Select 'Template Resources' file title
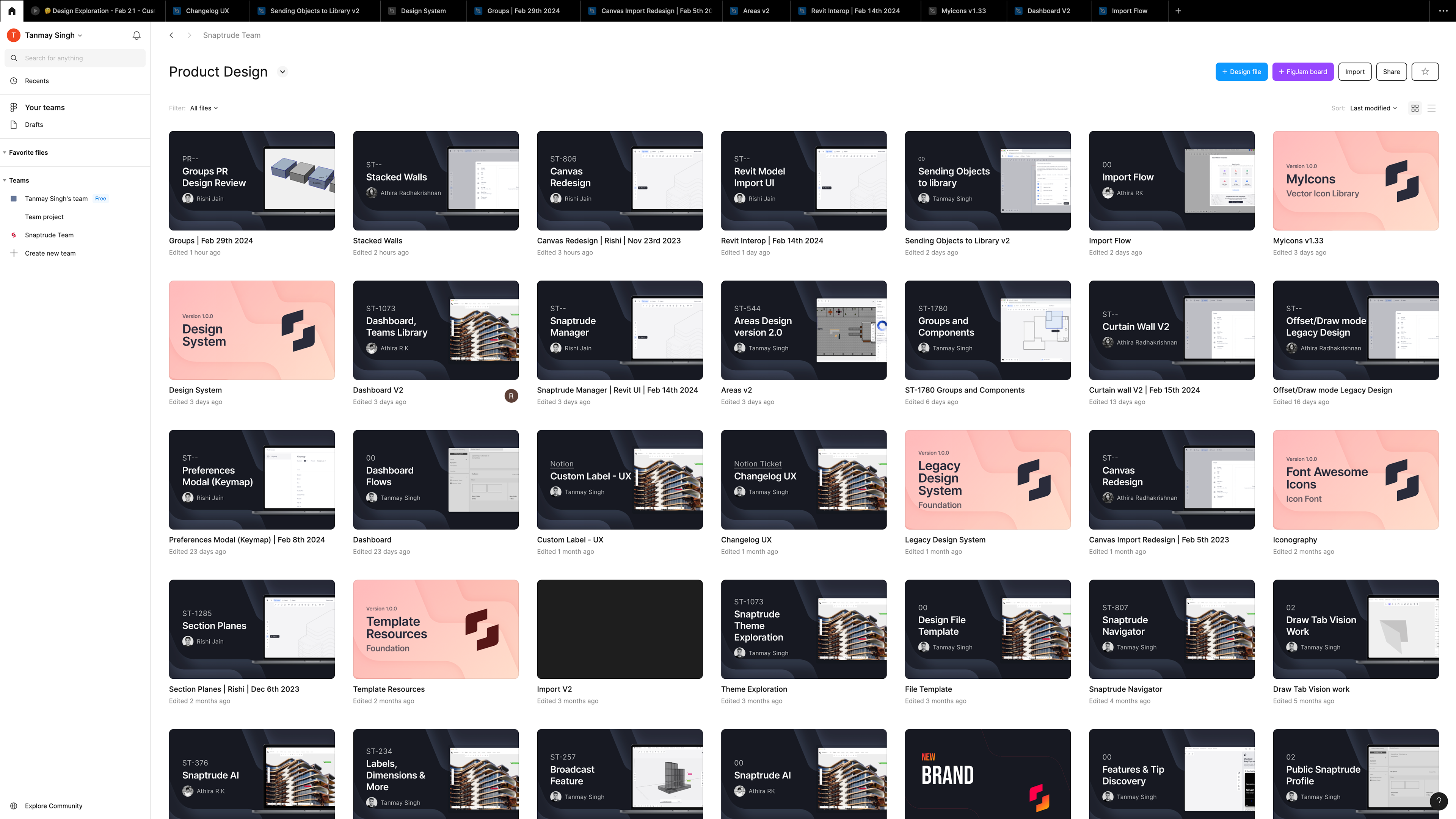This screenshot has height=819, width=1456. [389, 689]
